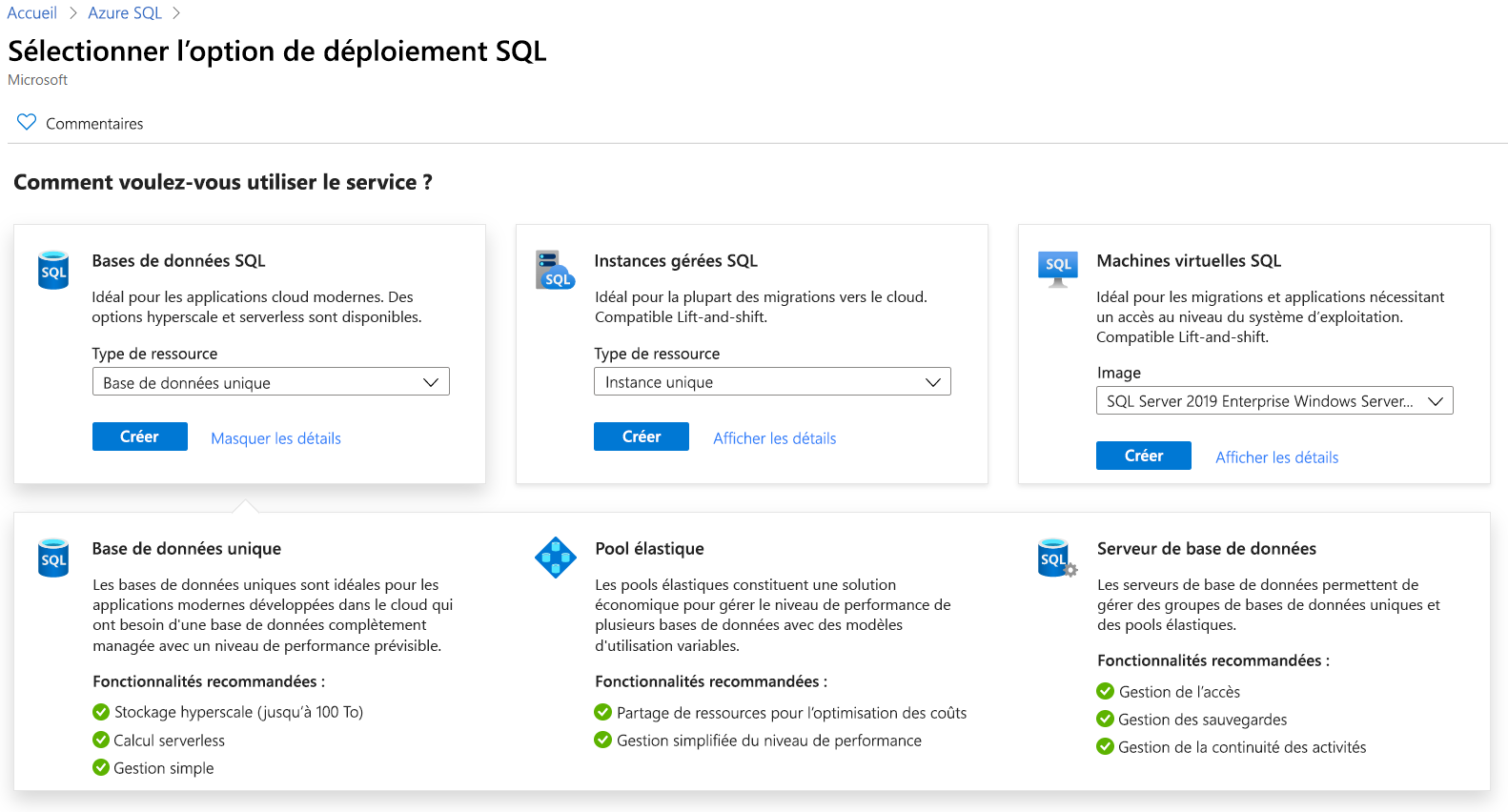
Task: Go to Accueil in the breadcrumb
Action: pos(32,13)
